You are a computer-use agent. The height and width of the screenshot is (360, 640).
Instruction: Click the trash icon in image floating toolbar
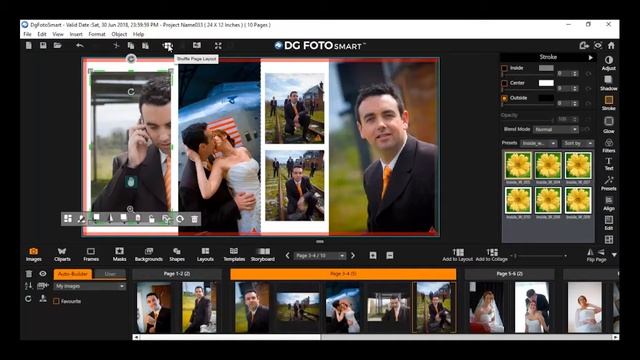pos(195,219)
